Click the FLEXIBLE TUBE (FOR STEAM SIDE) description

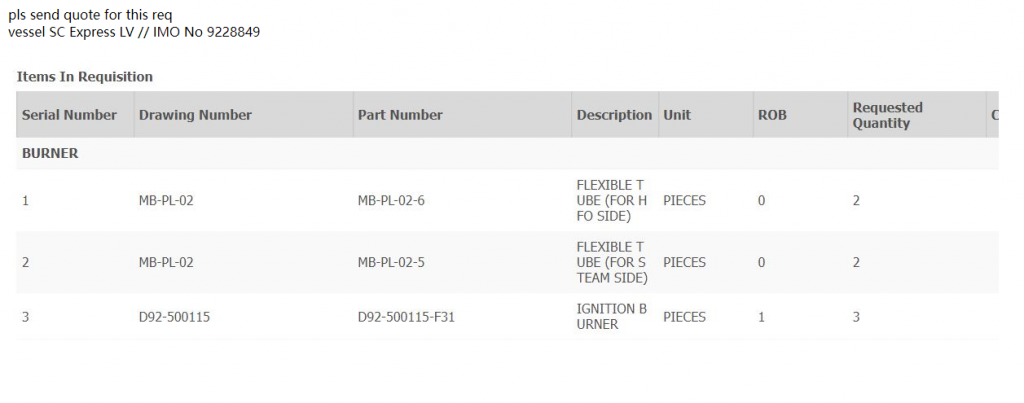pos(612,263)
